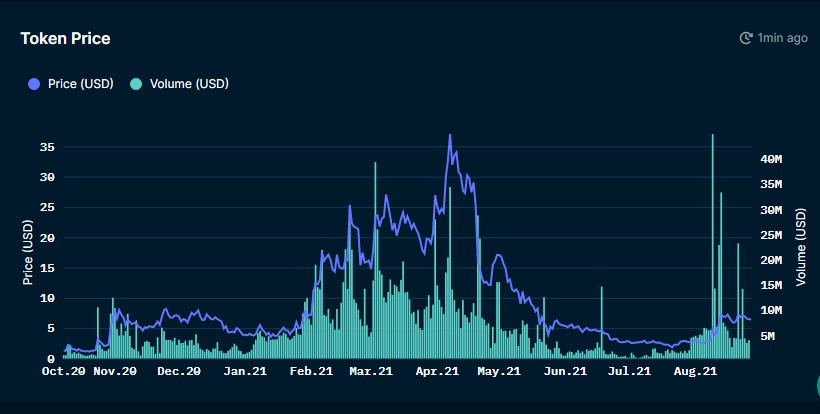Click the price line's highest peak in April

[450, 135]
